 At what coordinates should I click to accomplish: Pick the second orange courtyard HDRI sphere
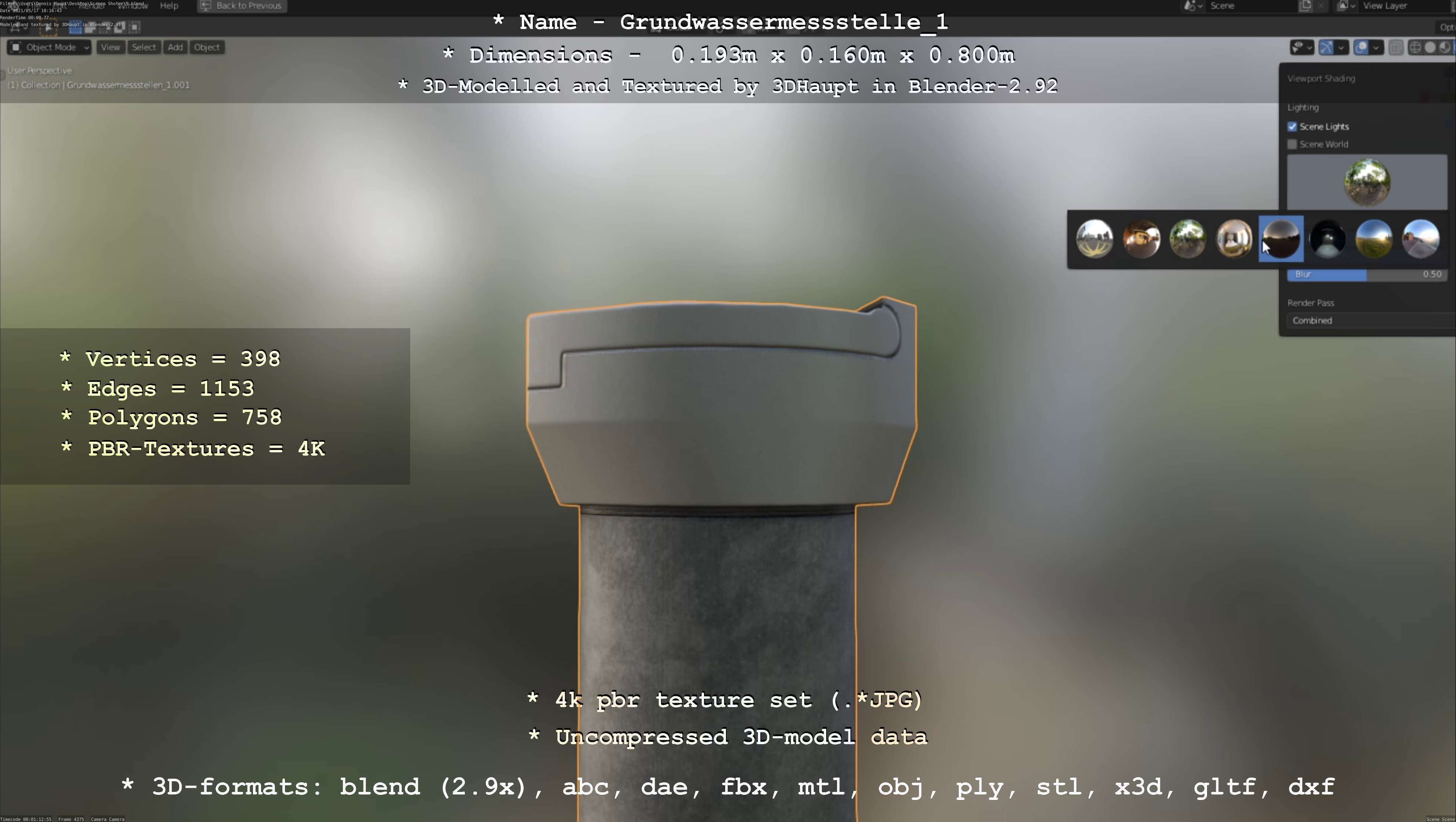point(1141,238)
